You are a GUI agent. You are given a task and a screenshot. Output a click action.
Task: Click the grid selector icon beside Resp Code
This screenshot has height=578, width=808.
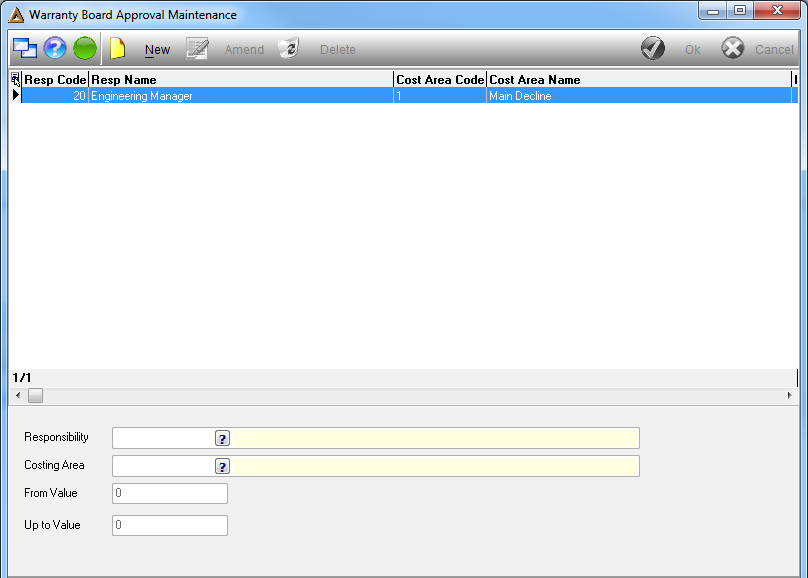[x=15, y=79]
